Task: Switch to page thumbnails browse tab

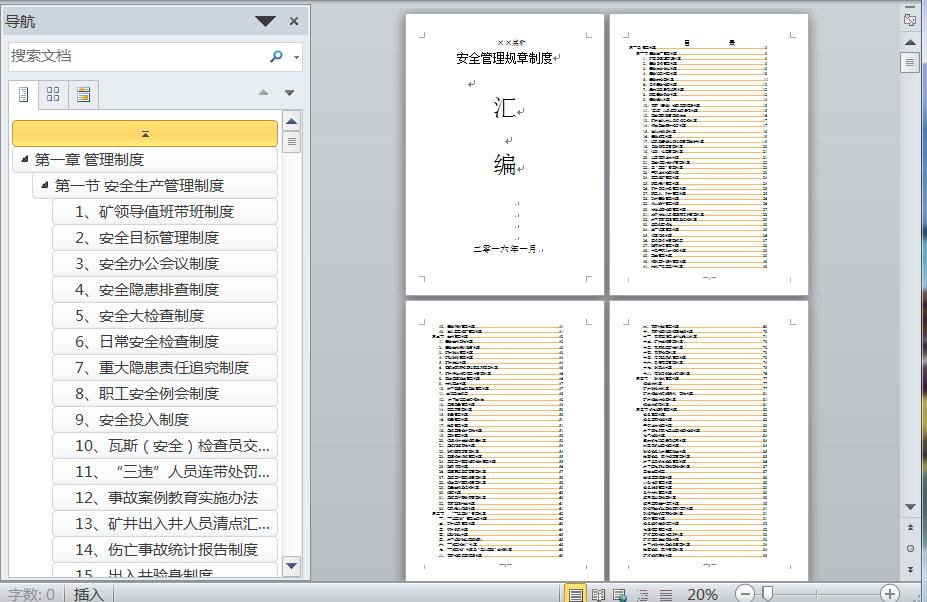Action: (53, 95)
